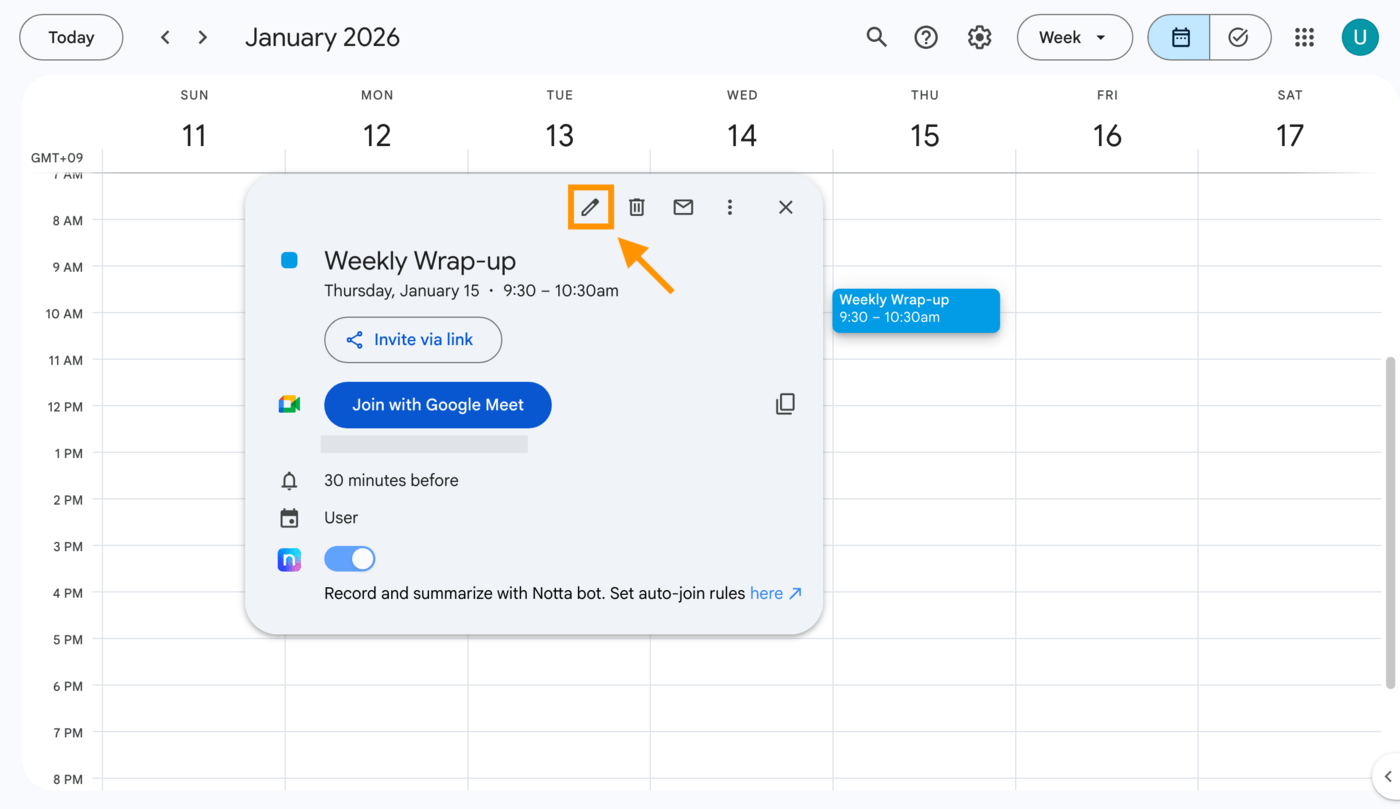Open the calendar search
Viewport: 1400px width, 809px height.
876,37
